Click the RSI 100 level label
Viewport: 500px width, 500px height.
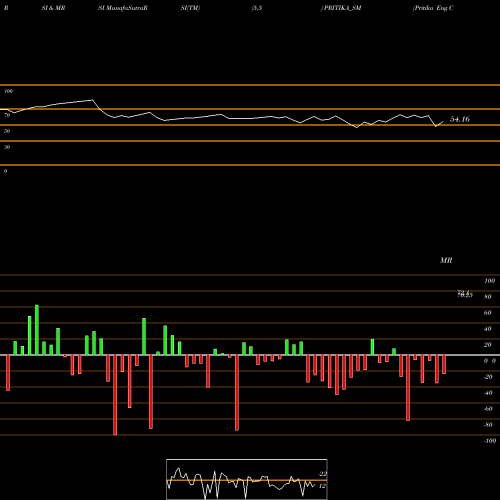coord(8,91)
